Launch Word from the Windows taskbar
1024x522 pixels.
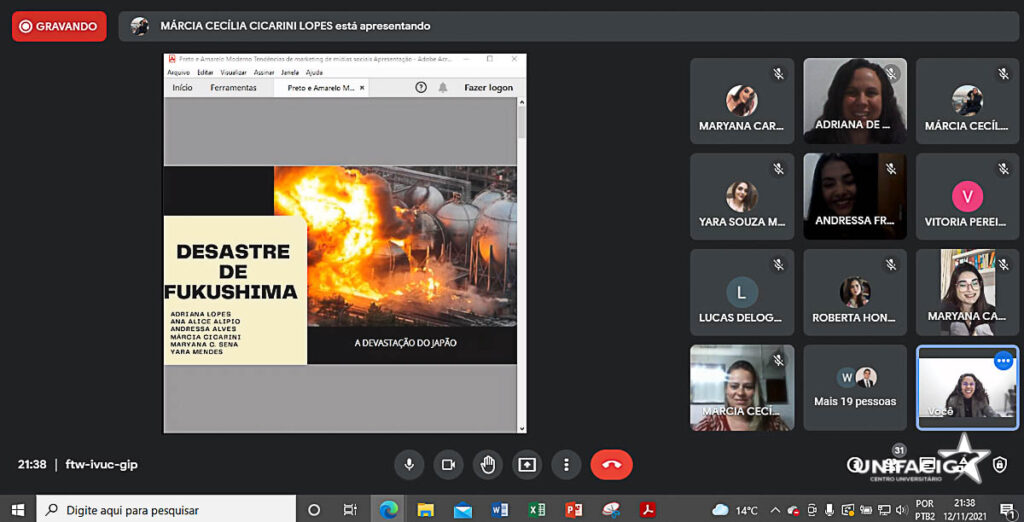[x=500, y=510]
